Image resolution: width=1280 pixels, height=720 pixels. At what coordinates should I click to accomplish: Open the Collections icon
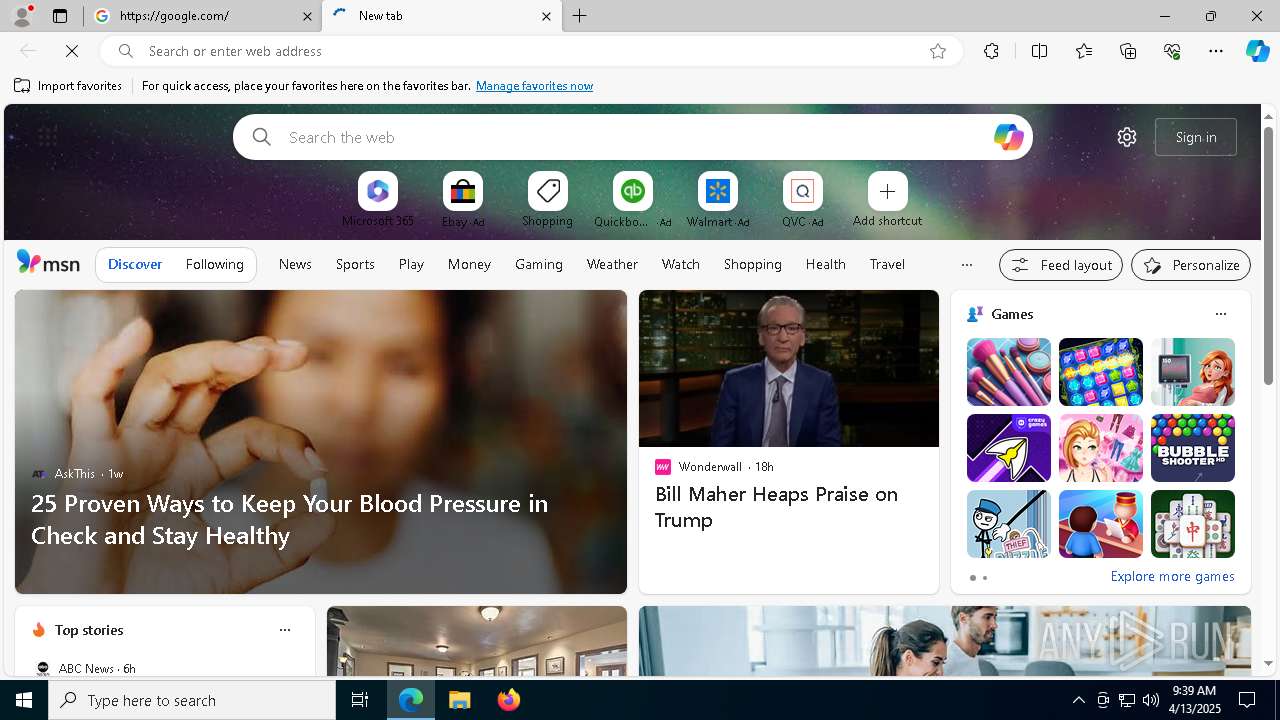pos(1129,51)
